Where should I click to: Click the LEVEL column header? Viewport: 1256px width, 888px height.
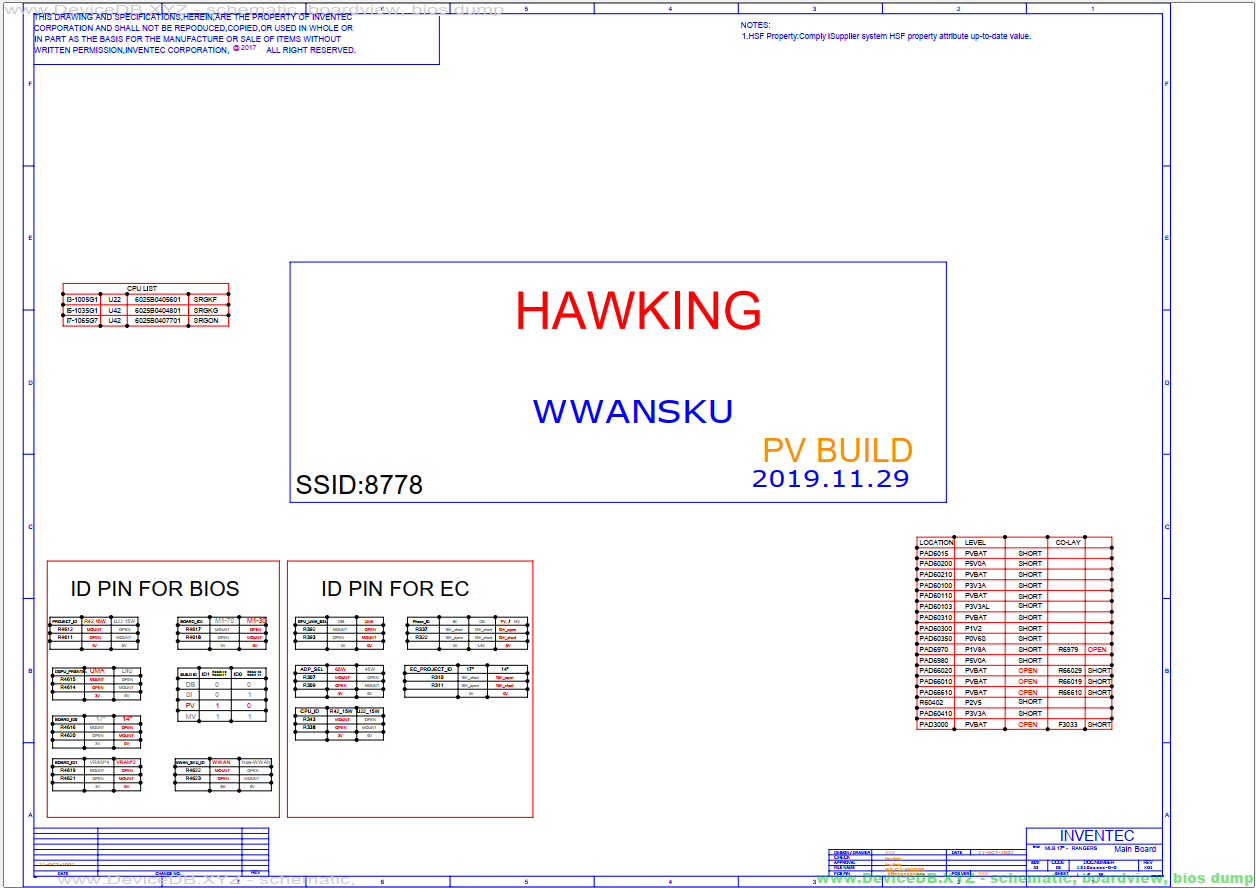pos(975,543)
